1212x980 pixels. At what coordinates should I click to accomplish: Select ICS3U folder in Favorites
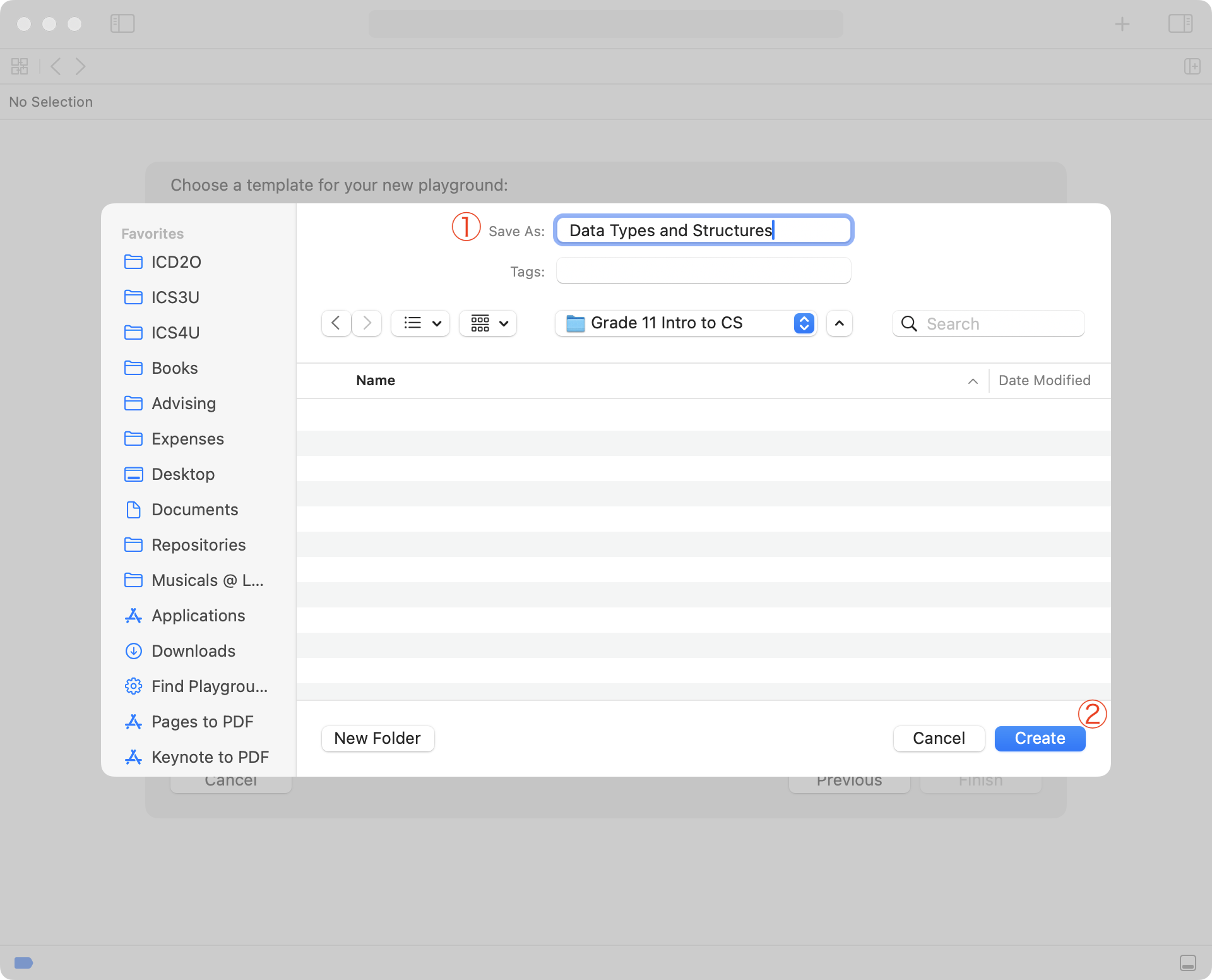coord(175,297)
